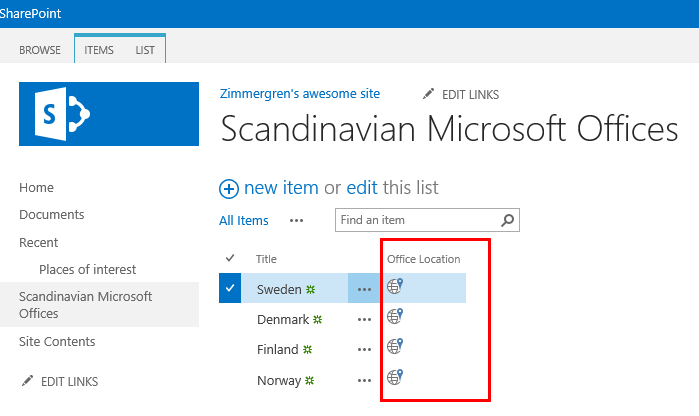Click Office Location column header
The image size is (699, 416).
point(424,259)
